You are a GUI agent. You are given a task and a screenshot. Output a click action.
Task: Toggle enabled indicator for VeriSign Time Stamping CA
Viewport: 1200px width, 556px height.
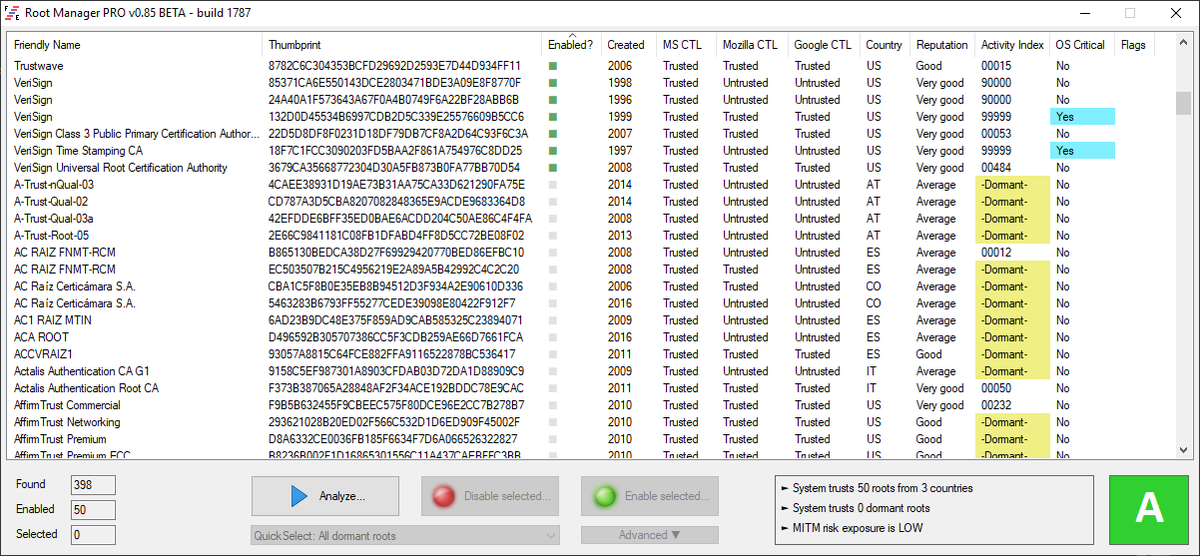click(552, 151)
